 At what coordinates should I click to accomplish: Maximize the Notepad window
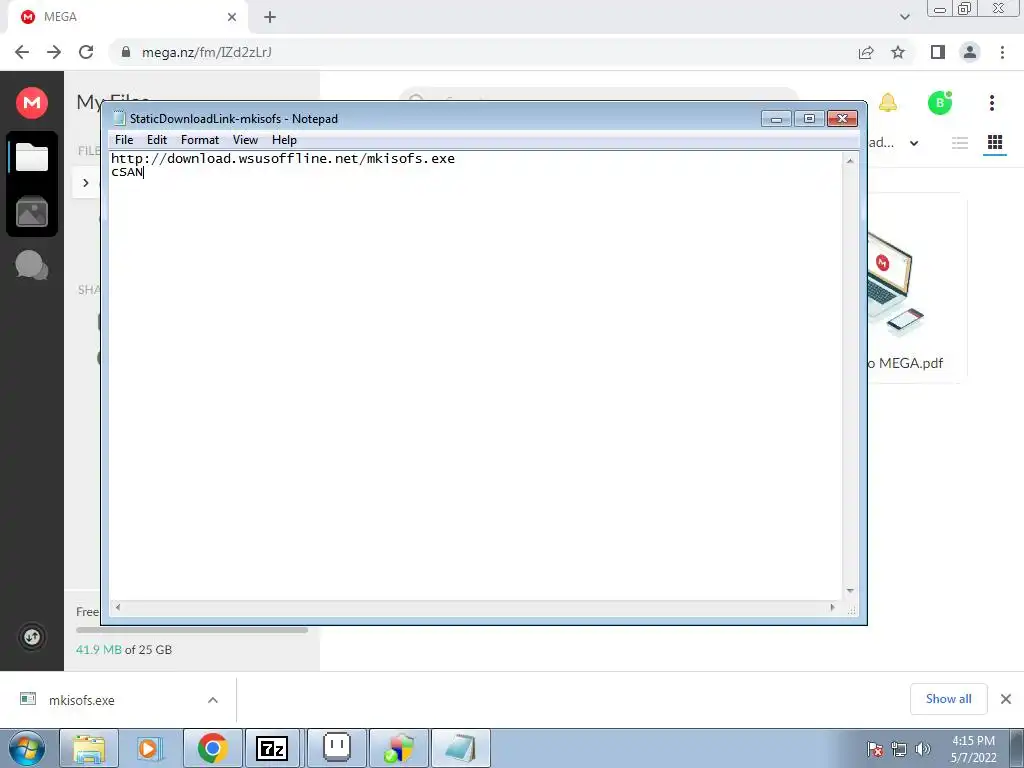coord(809,119)
